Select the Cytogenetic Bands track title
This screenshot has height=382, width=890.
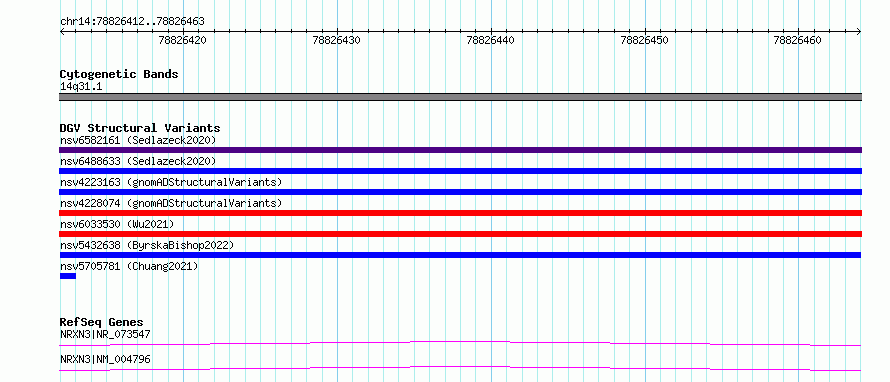pos(119,74)
